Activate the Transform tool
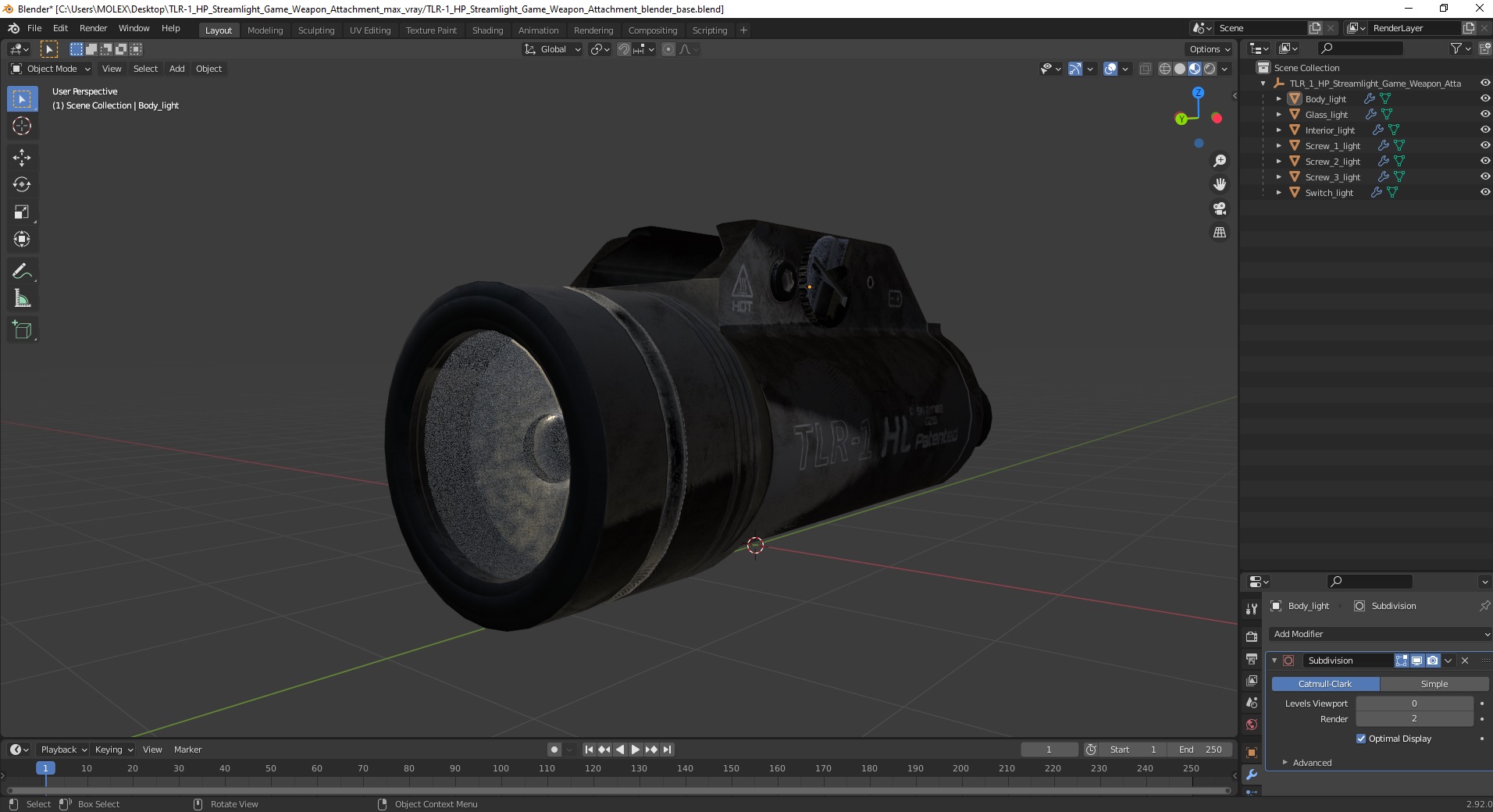 coord(22,239)
